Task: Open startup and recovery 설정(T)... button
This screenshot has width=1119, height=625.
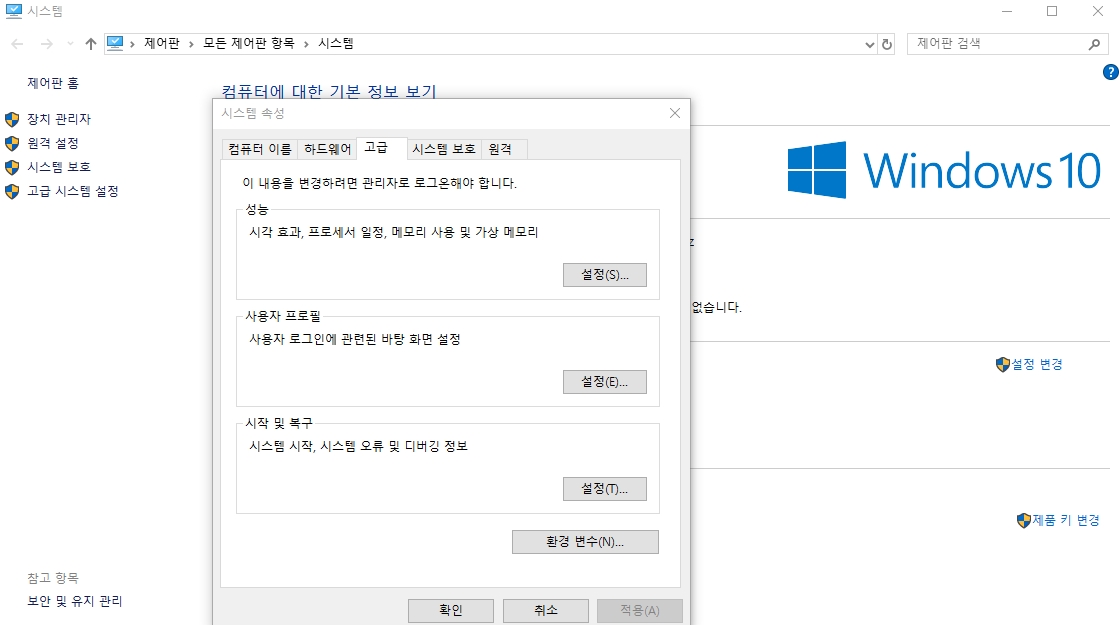Action: tap(604, 489)
